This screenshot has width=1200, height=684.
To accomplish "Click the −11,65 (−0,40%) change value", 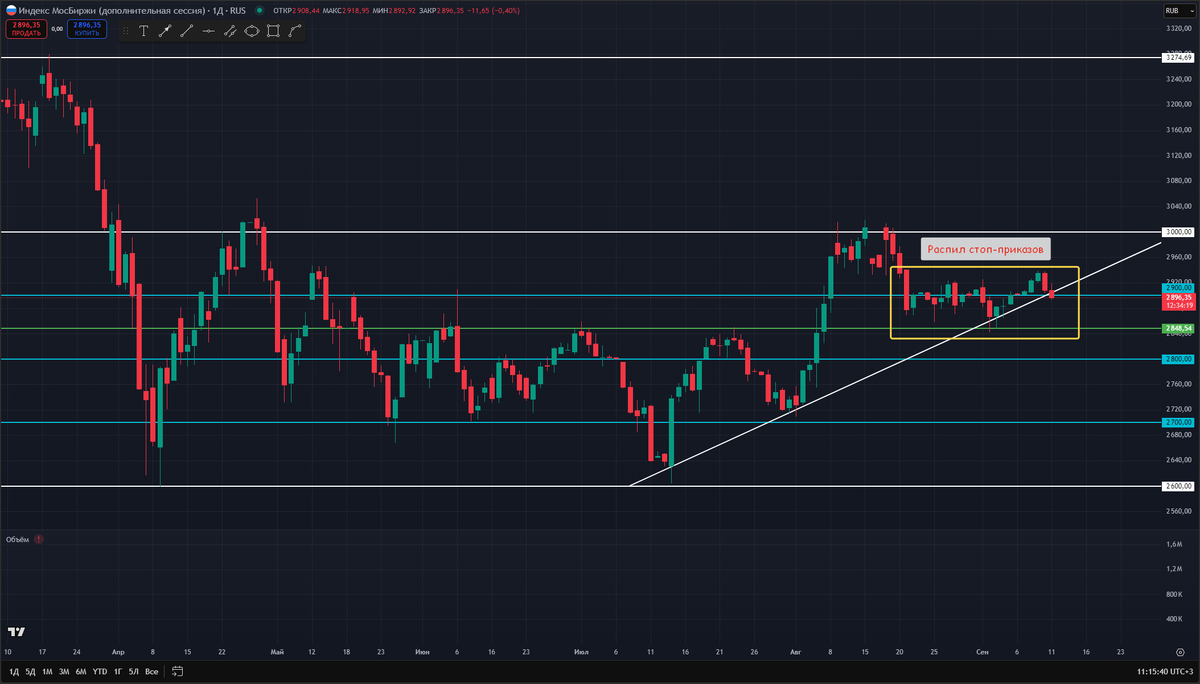I will [x=492, y=10].
